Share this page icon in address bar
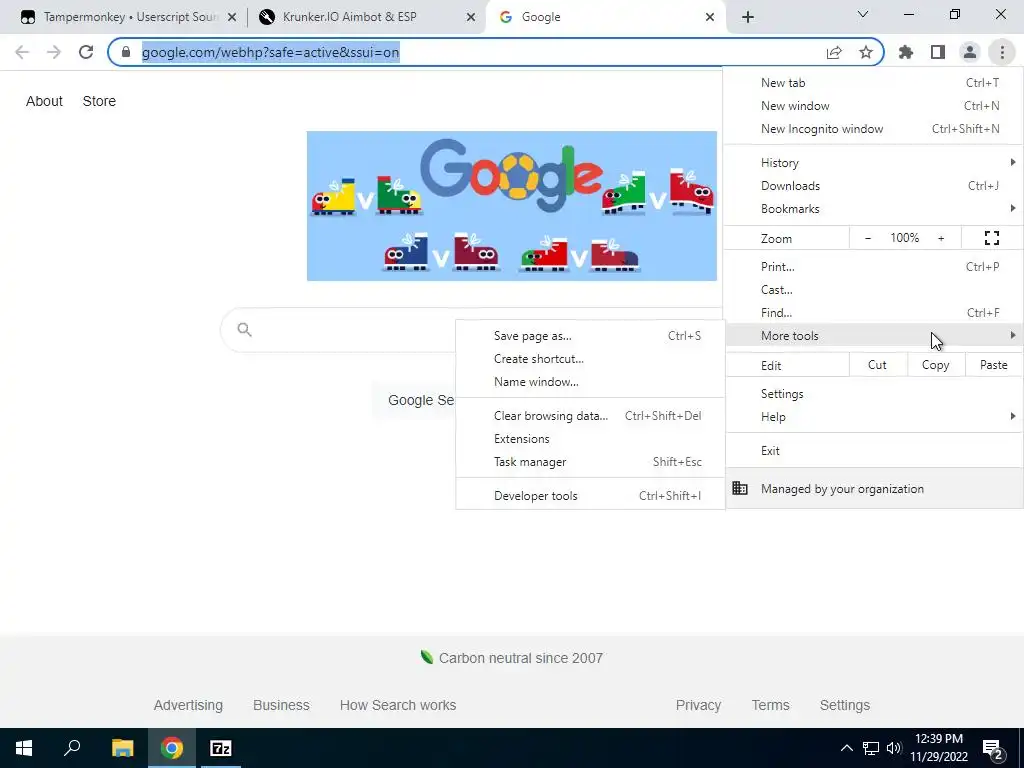The width and height of the screenshot is (1024, 768). click(834, 52)
